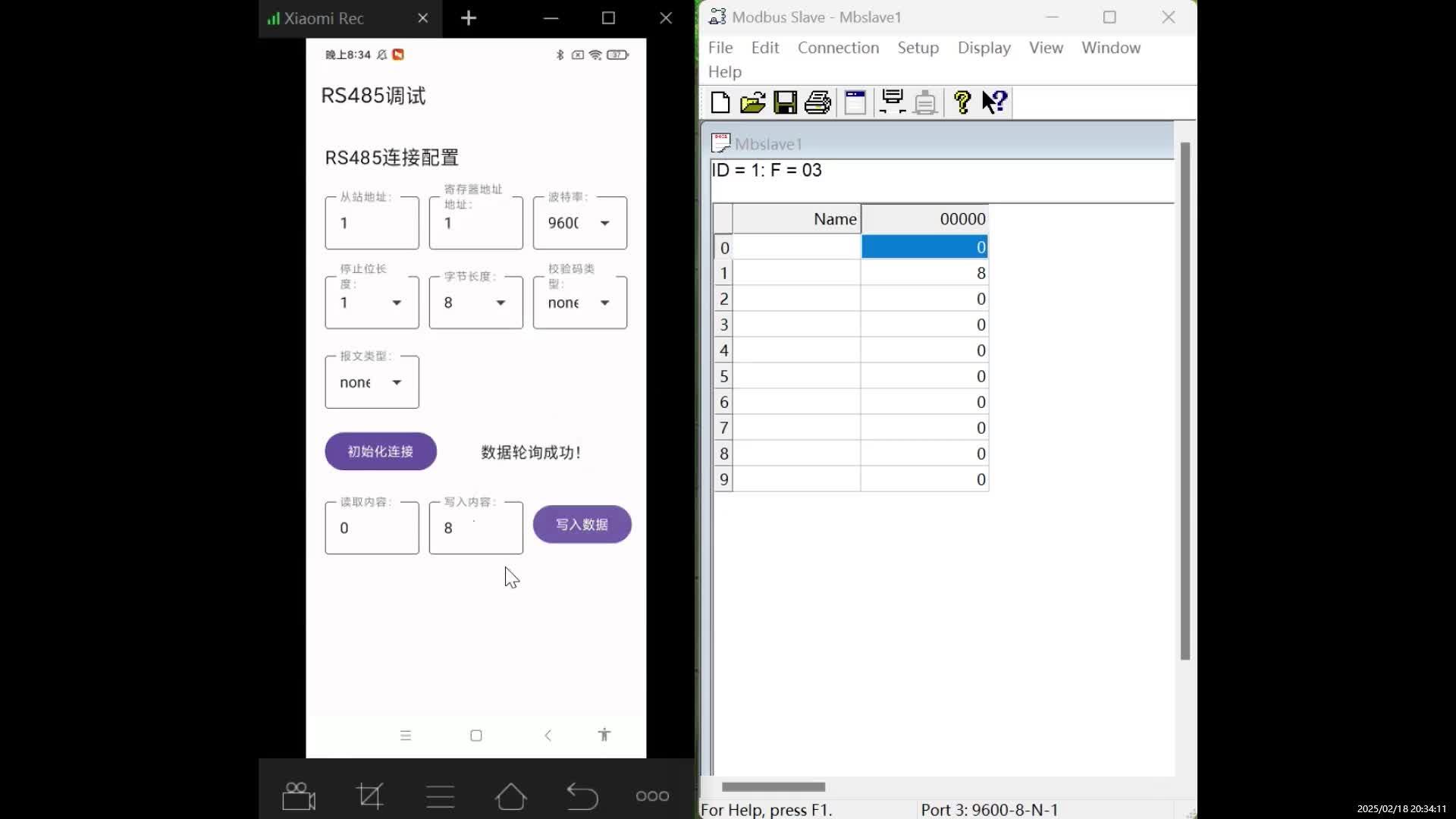
Task: Click the camera icon in recorder toolbar
Action: pos(298,796)
